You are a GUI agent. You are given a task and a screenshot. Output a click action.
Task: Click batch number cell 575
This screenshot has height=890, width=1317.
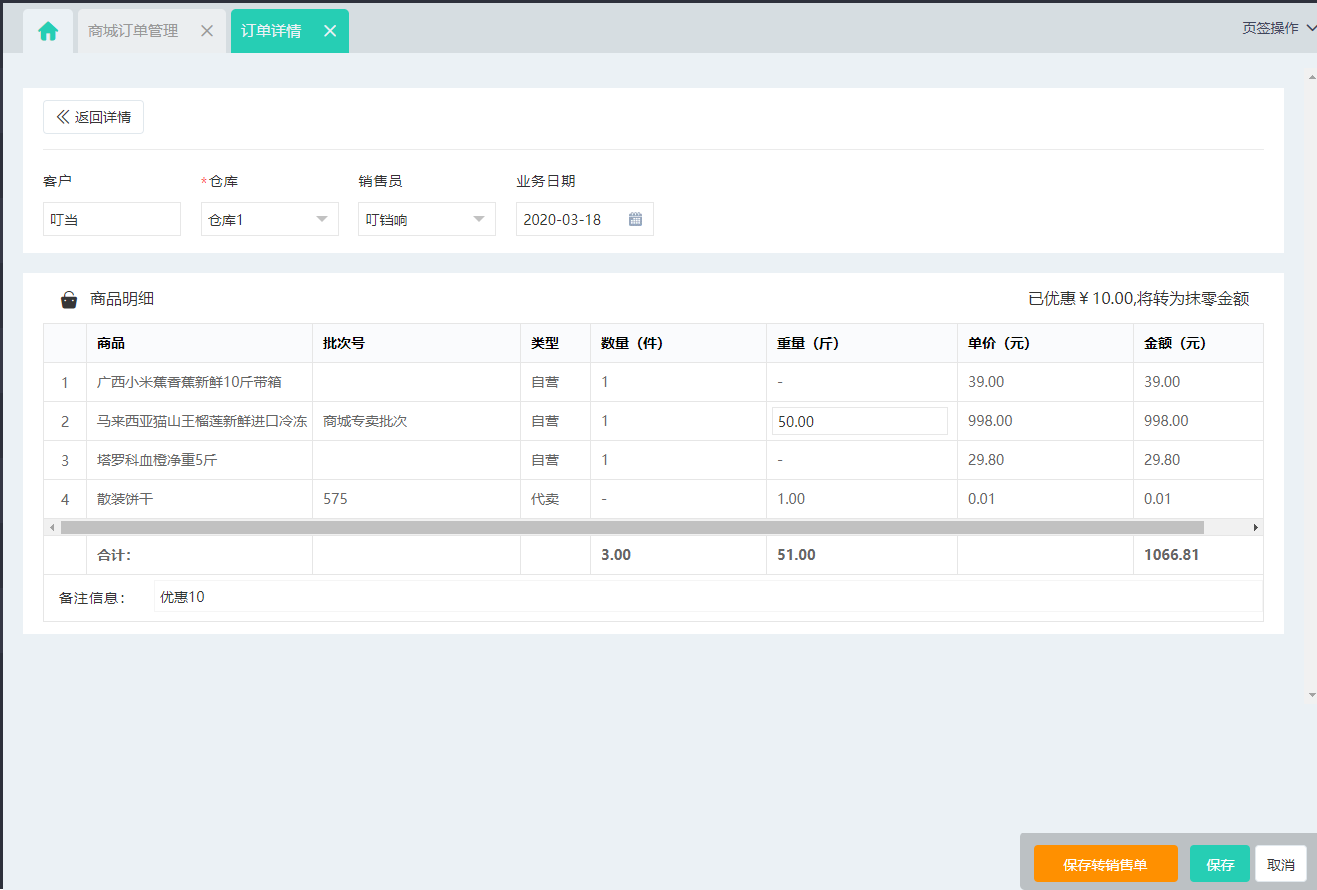click(x=416, y=499)
